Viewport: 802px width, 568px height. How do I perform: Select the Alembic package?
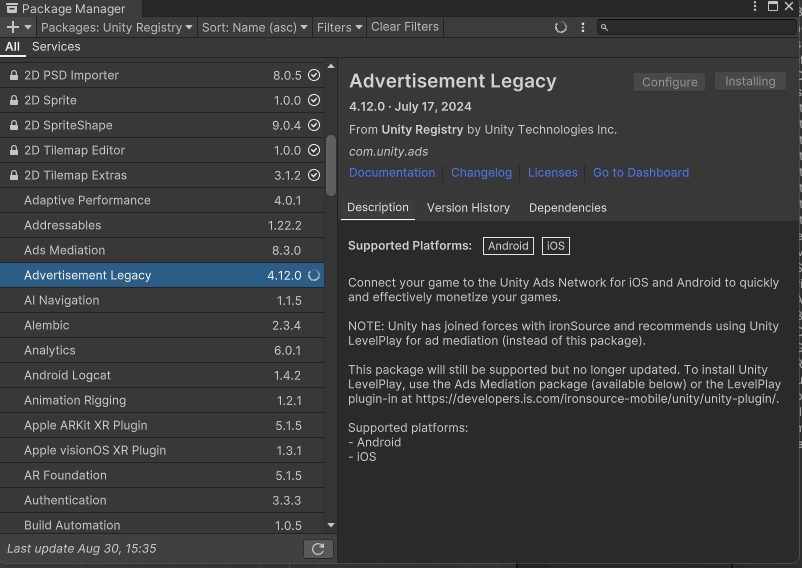point(162,326)
